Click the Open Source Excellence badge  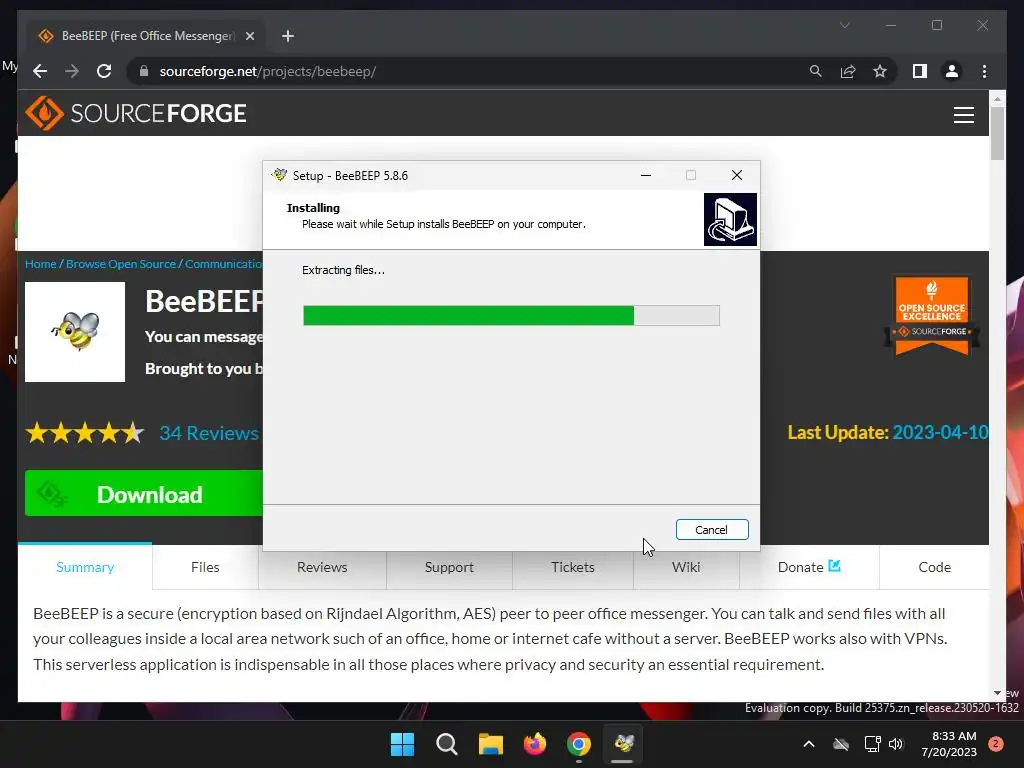point(931,316)
